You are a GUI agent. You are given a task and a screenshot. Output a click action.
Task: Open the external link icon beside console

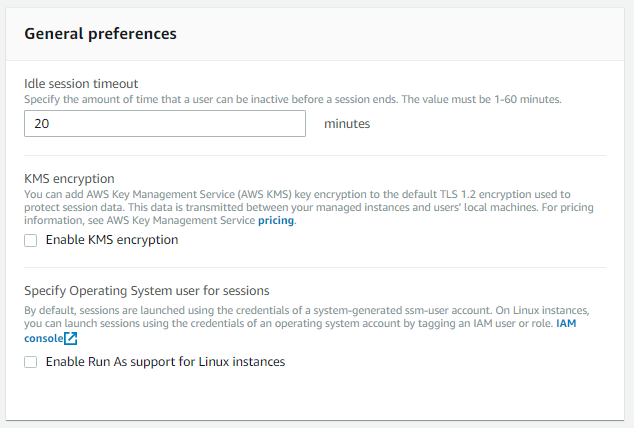point(71,338)
